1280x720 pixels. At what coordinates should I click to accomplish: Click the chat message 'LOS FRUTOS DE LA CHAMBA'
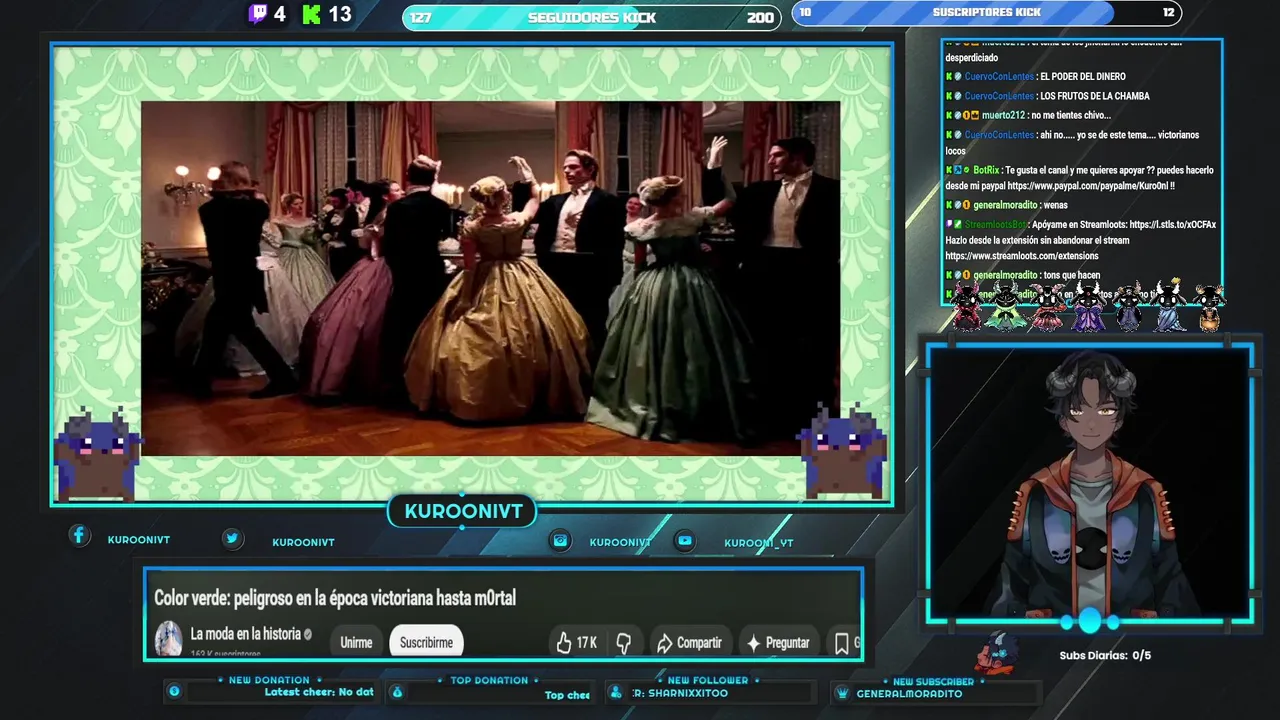coord(1095,96)
